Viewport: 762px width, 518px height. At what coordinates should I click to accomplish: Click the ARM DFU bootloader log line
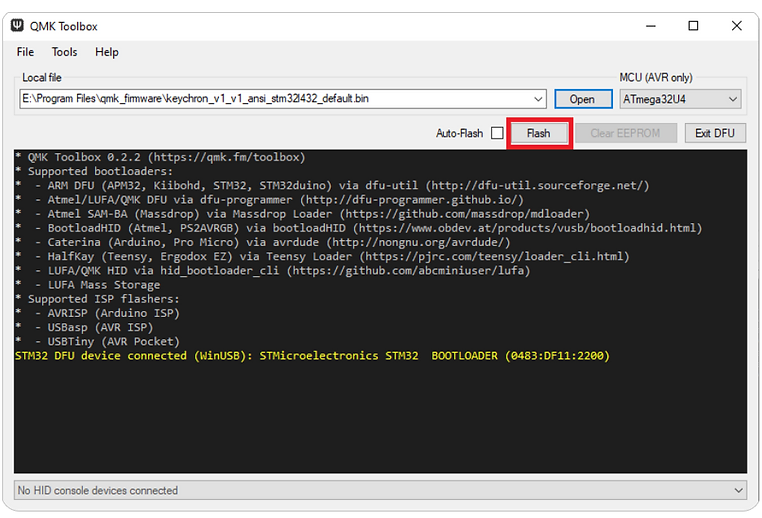pos(332,186)
